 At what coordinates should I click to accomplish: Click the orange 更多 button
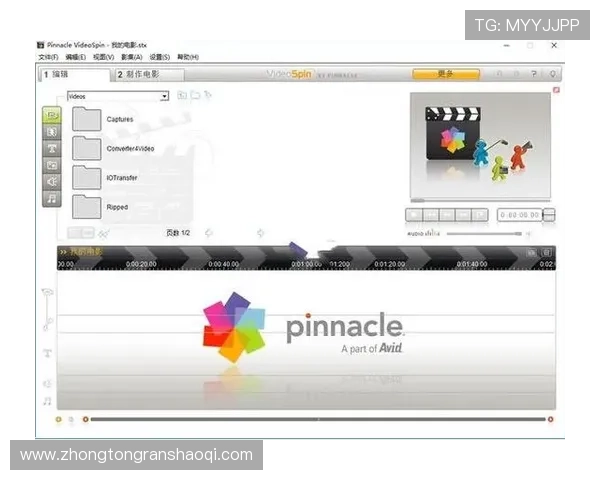(445, 74)
